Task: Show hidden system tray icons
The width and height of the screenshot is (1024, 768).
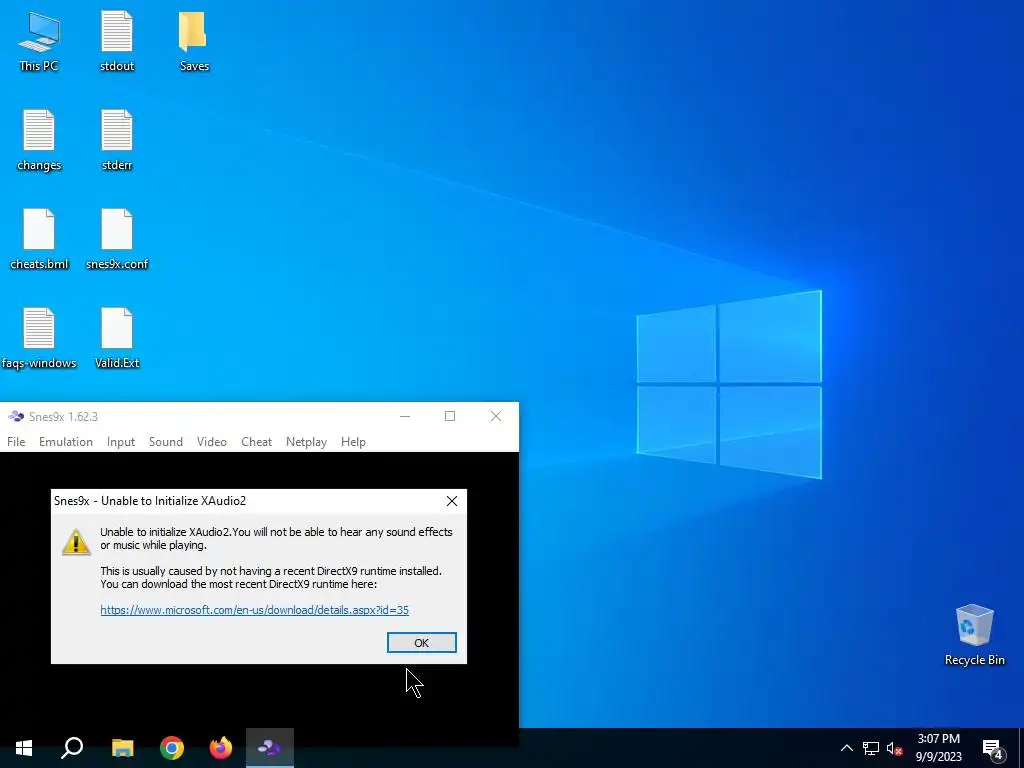Action: [x=846, y=748]
